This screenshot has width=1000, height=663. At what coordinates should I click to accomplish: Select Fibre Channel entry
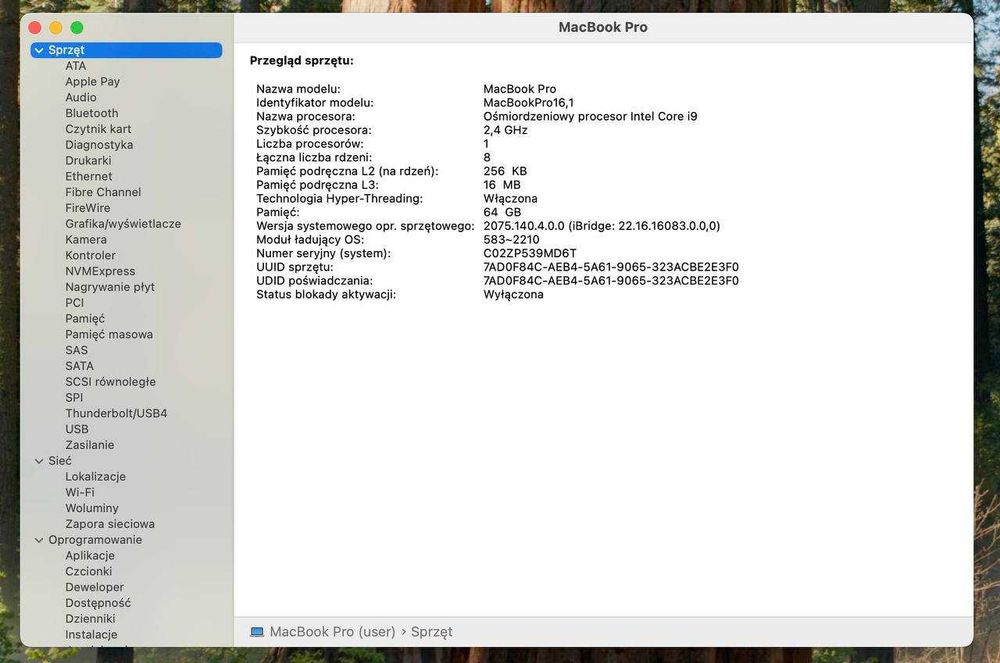pyautogui.click(x=103, y=192)
